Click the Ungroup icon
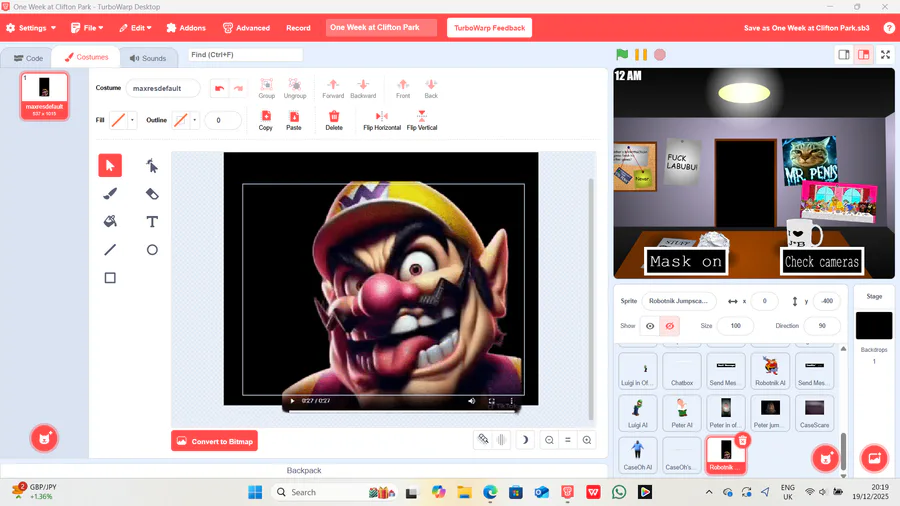This screenshot has width=900, height=506. [295, 88]
